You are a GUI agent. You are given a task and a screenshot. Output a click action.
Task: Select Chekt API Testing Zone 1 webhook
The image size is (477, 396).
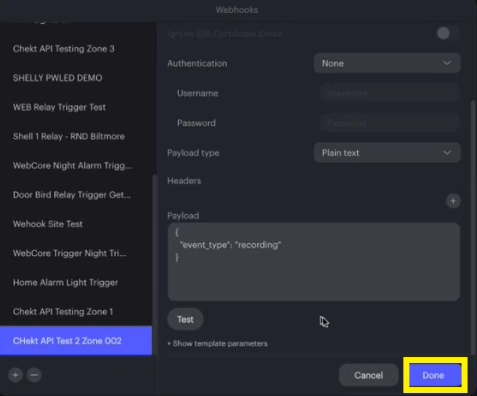click(x=76, y=312)
